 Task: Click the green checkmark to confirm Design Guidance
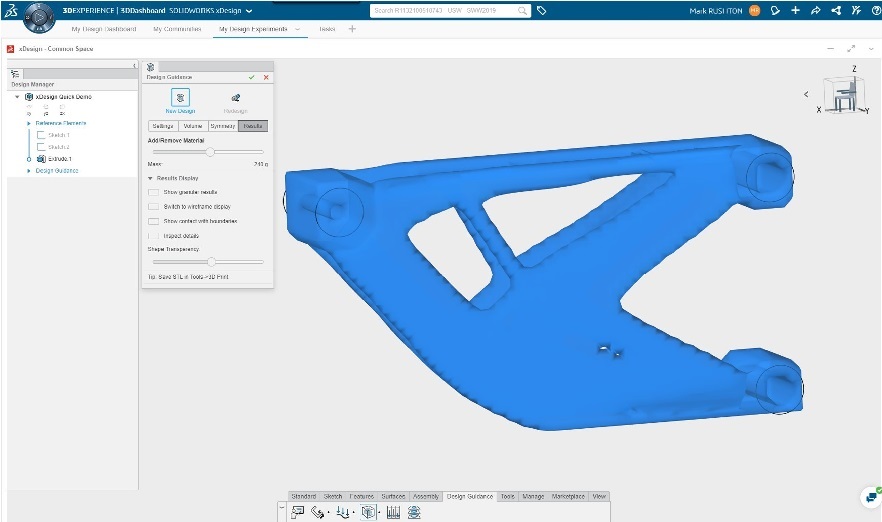tap(252, 77)
